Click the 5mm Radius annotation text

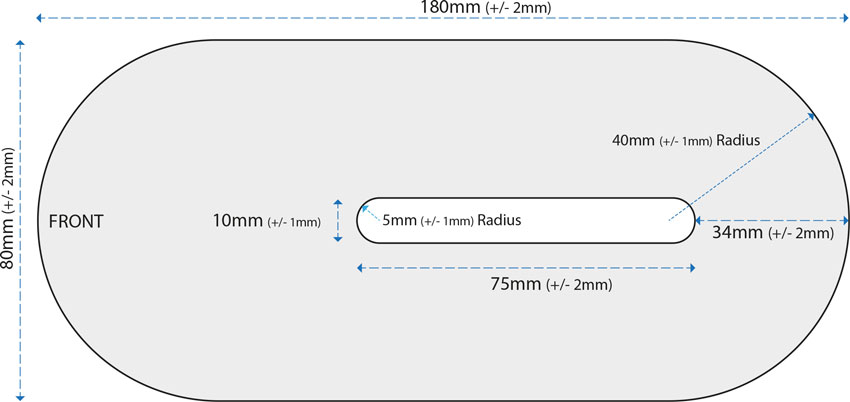452,221
